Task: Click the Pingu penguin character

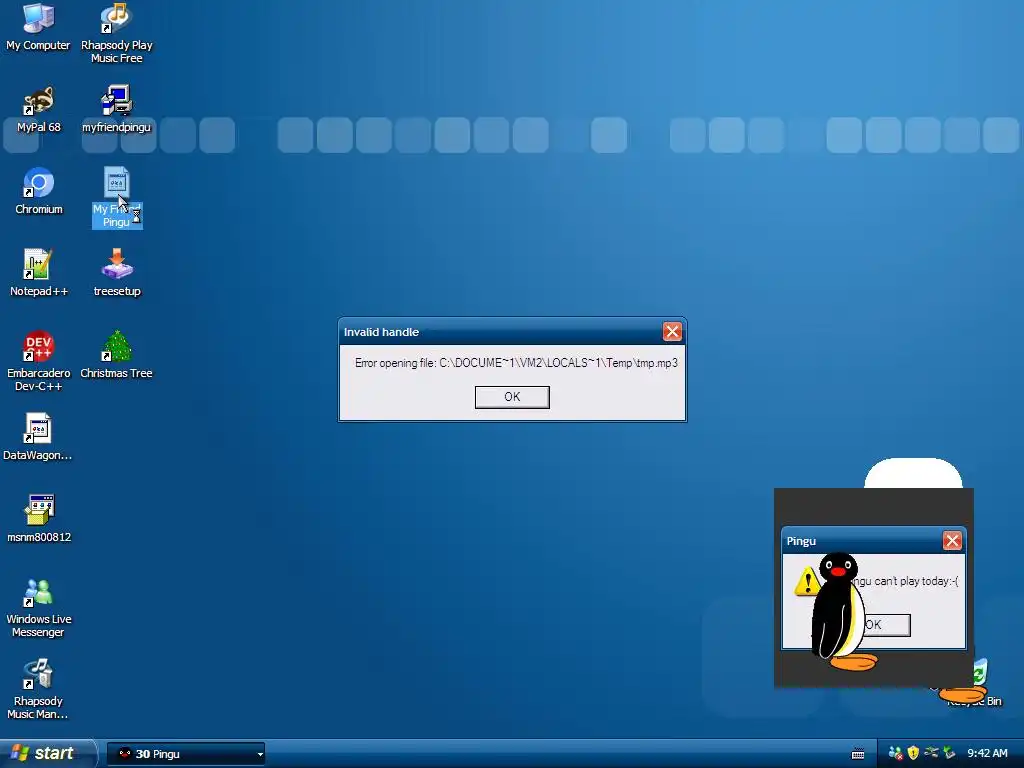Action: click(x=839, y=611)
